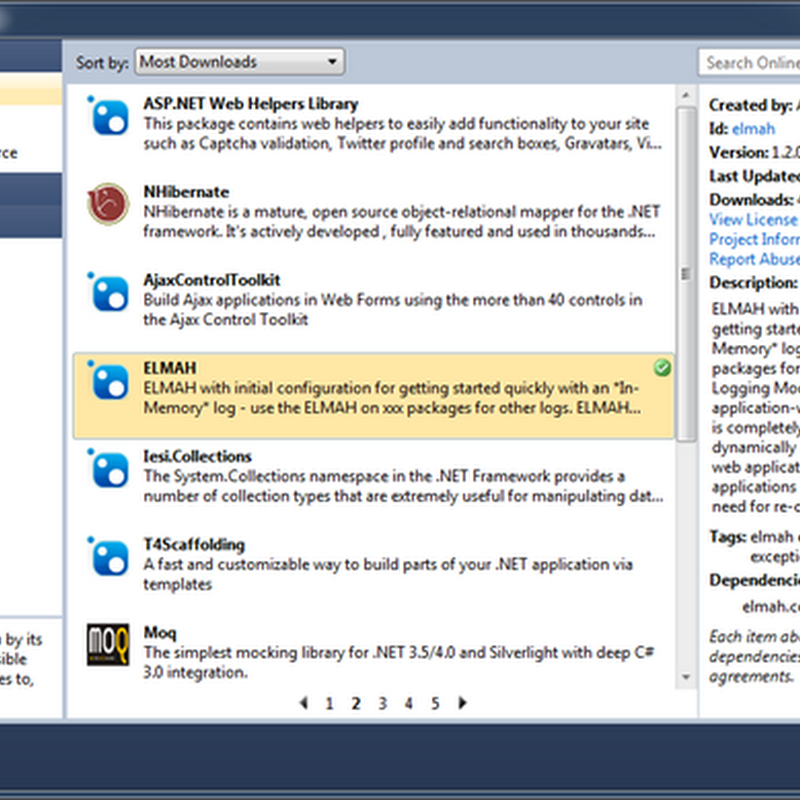Screen dimensions: 800x800
Task: Click the elmah Id link
Action: click(753, 129)
